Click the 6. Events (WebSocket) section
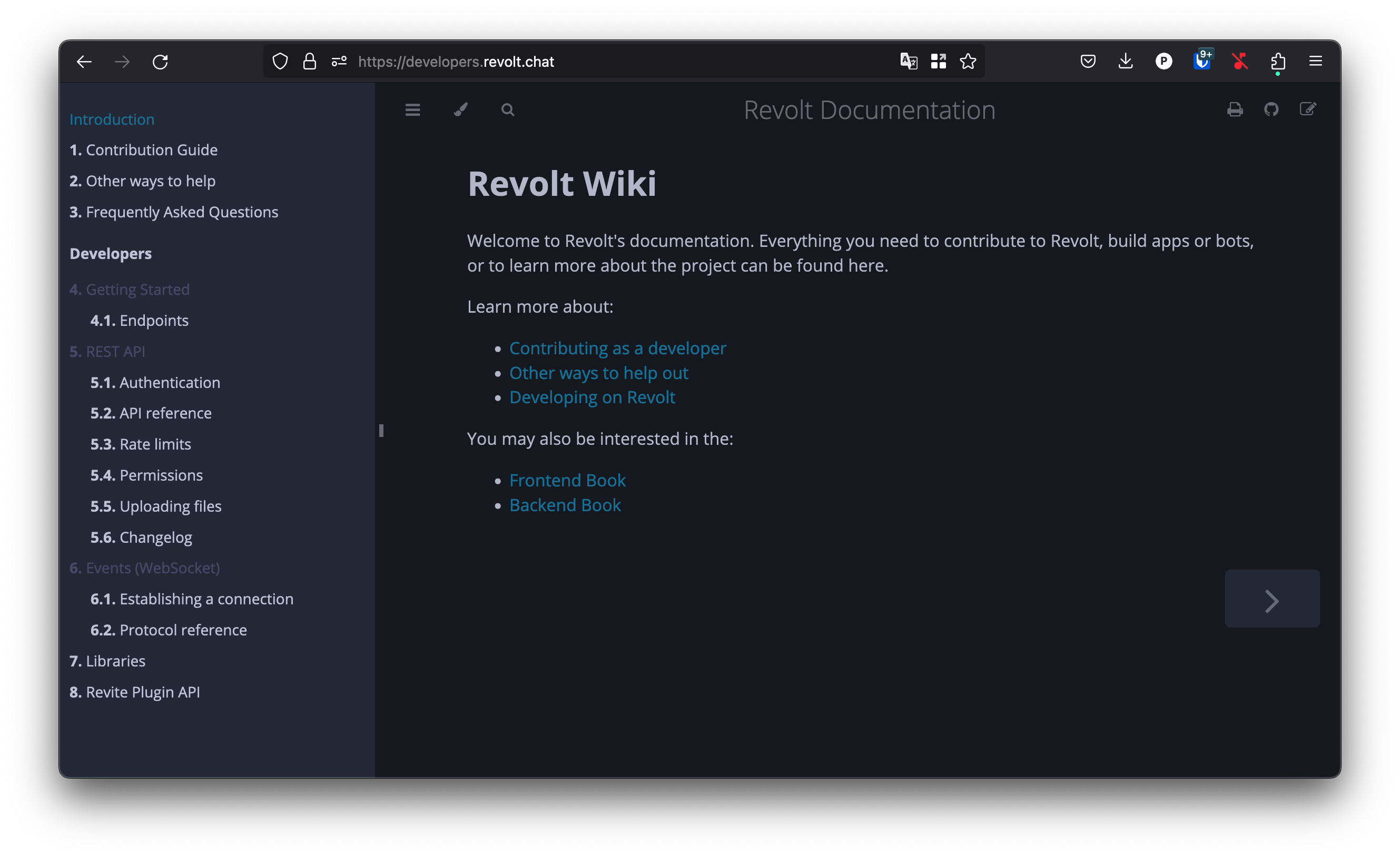Screen dimensions: 1400x856 pos(144,568)
